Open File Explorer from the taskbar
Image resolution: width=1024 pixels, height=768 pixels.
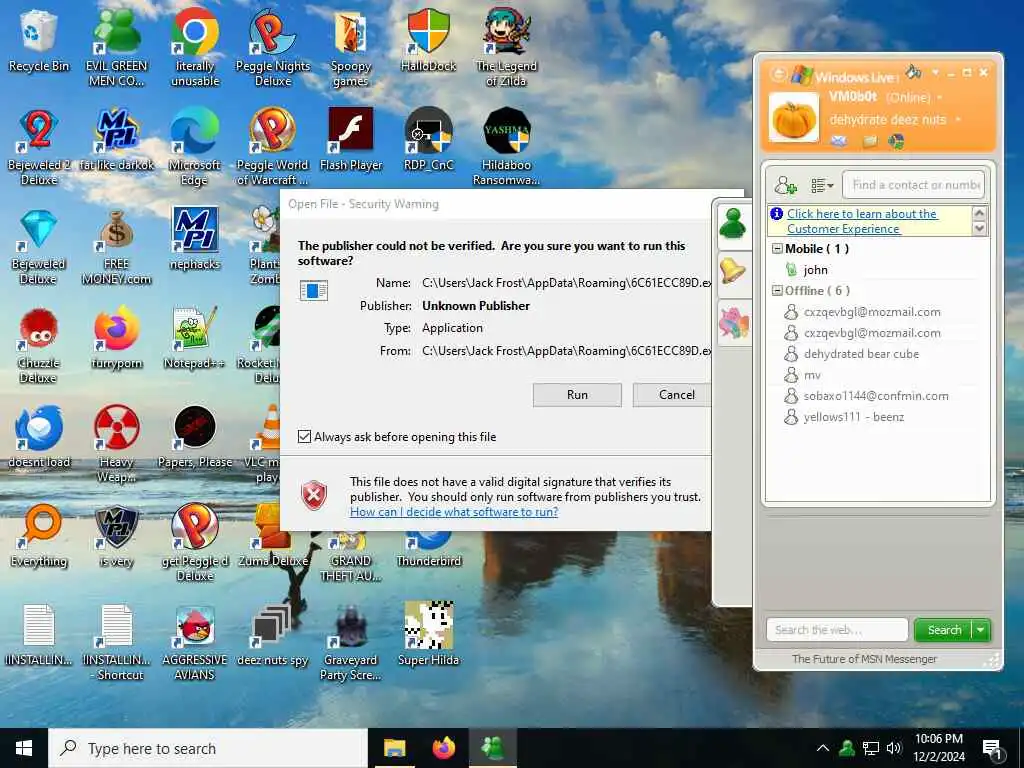click(x=394, y=748)
